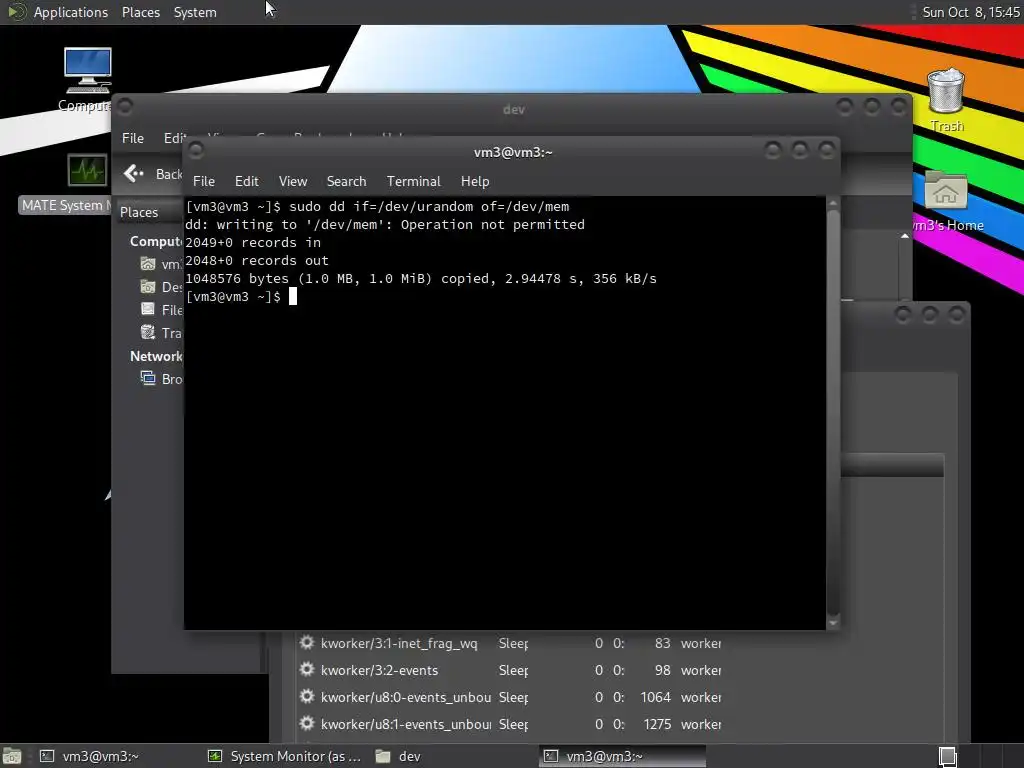Viewport: 1024px width, 768px height.
Task: Switch to System Monitor taskbar button
Action: [284, 756]
